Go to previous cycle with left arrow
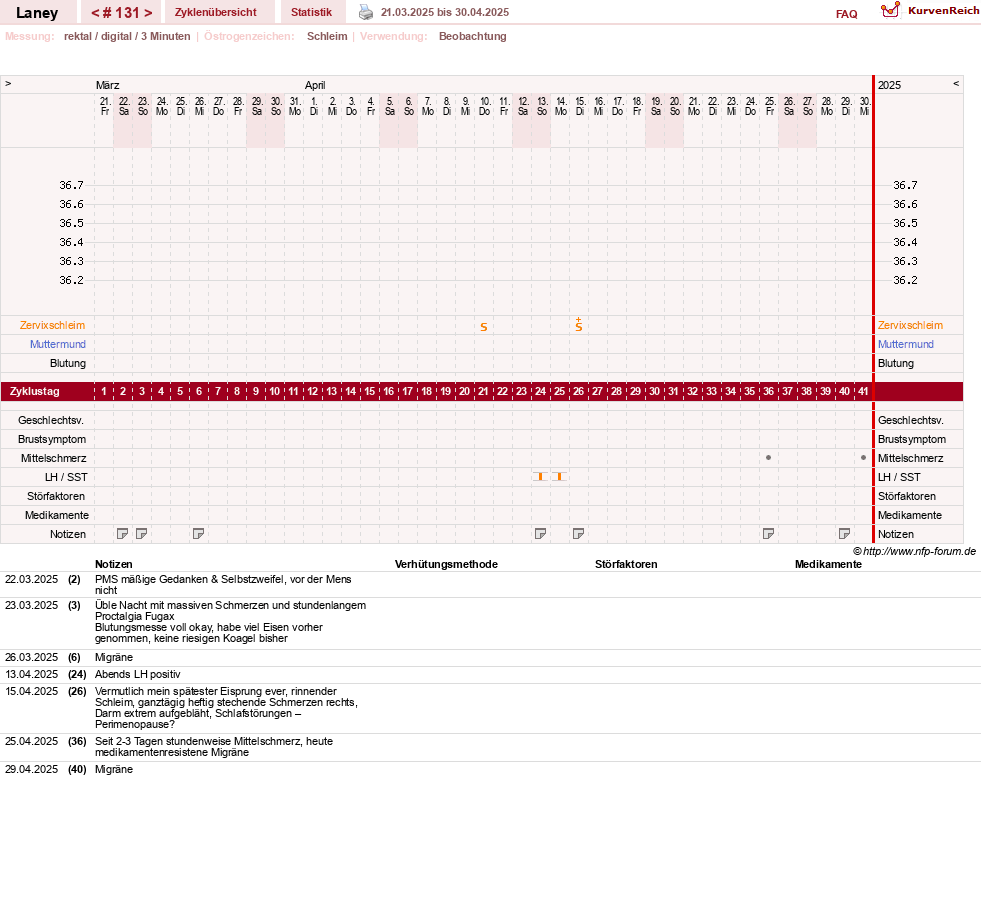The height and width of the screenshot is (897, 981). (x=95, y=13)
